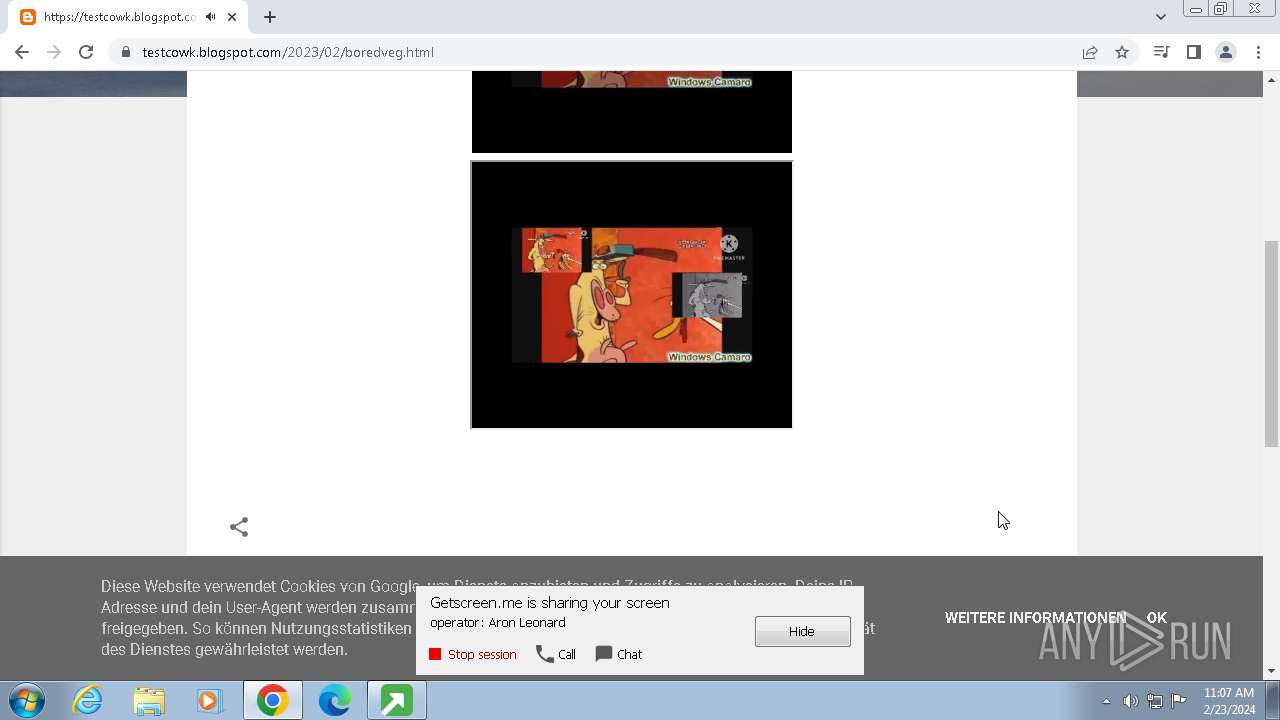Click the taskbar clock and date
Image resolution: width=1280 pixels, height=720 pixels.
tap(1229, 701)
